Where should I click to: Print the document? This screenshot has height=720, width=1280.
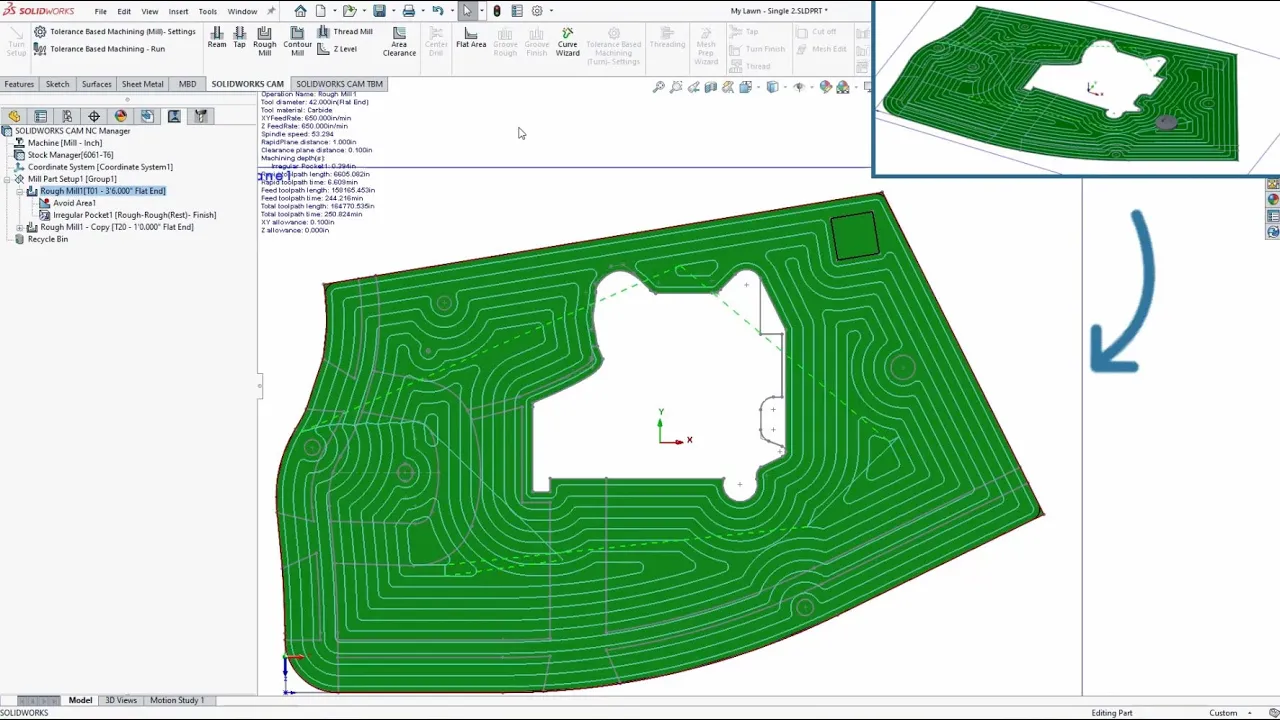408,11
